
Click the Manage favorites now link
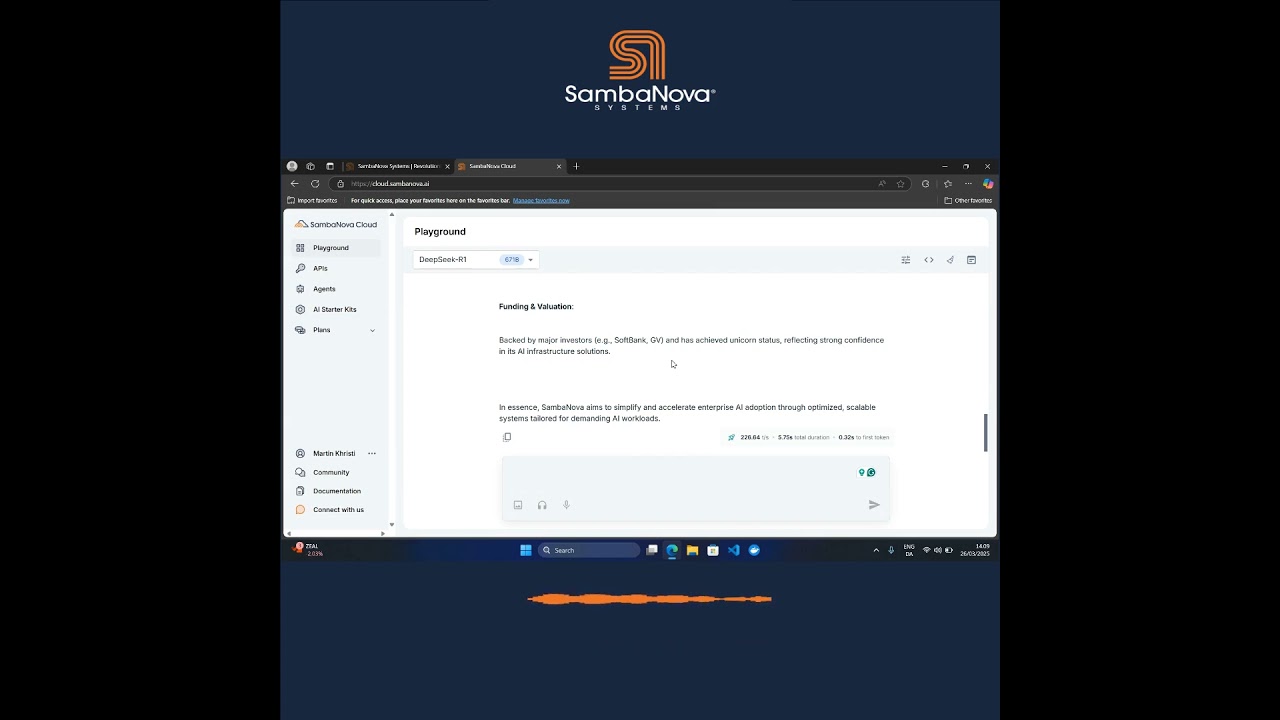point(541,201)
